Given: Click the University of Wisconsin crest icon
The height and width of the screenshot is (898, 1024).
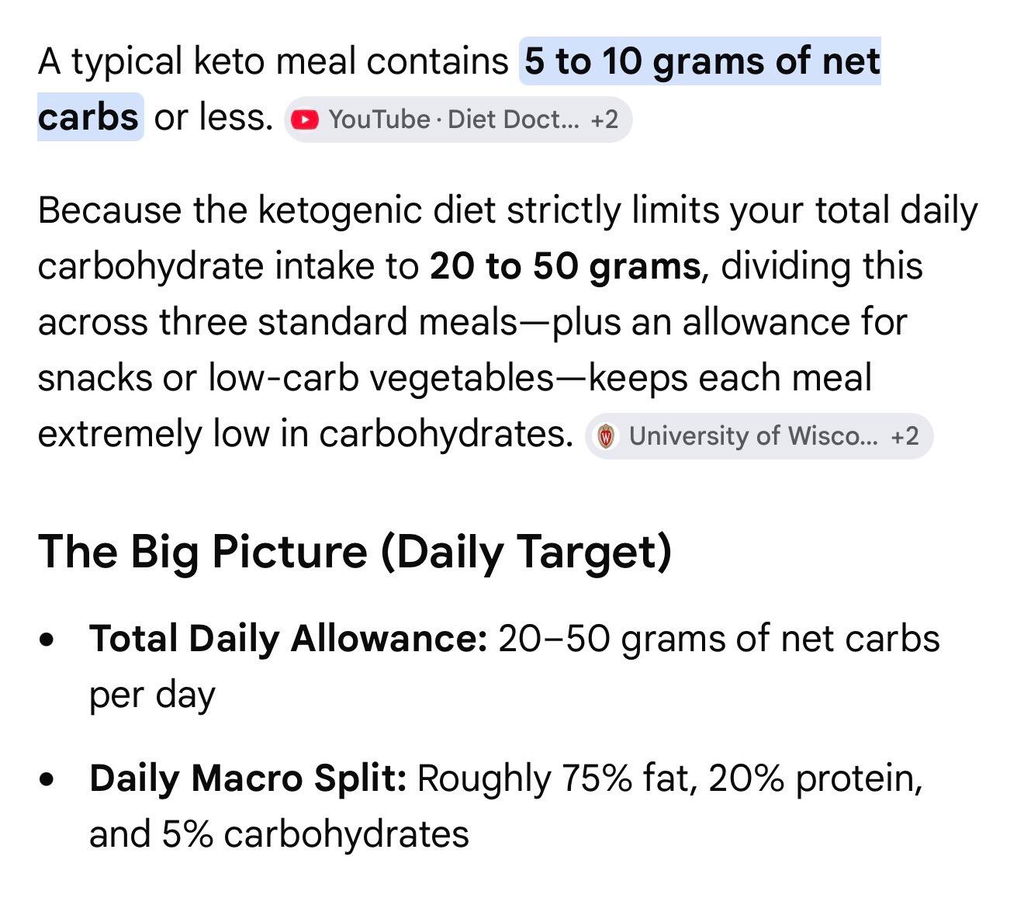Looking at the screenshot, I should coord(607,436).
